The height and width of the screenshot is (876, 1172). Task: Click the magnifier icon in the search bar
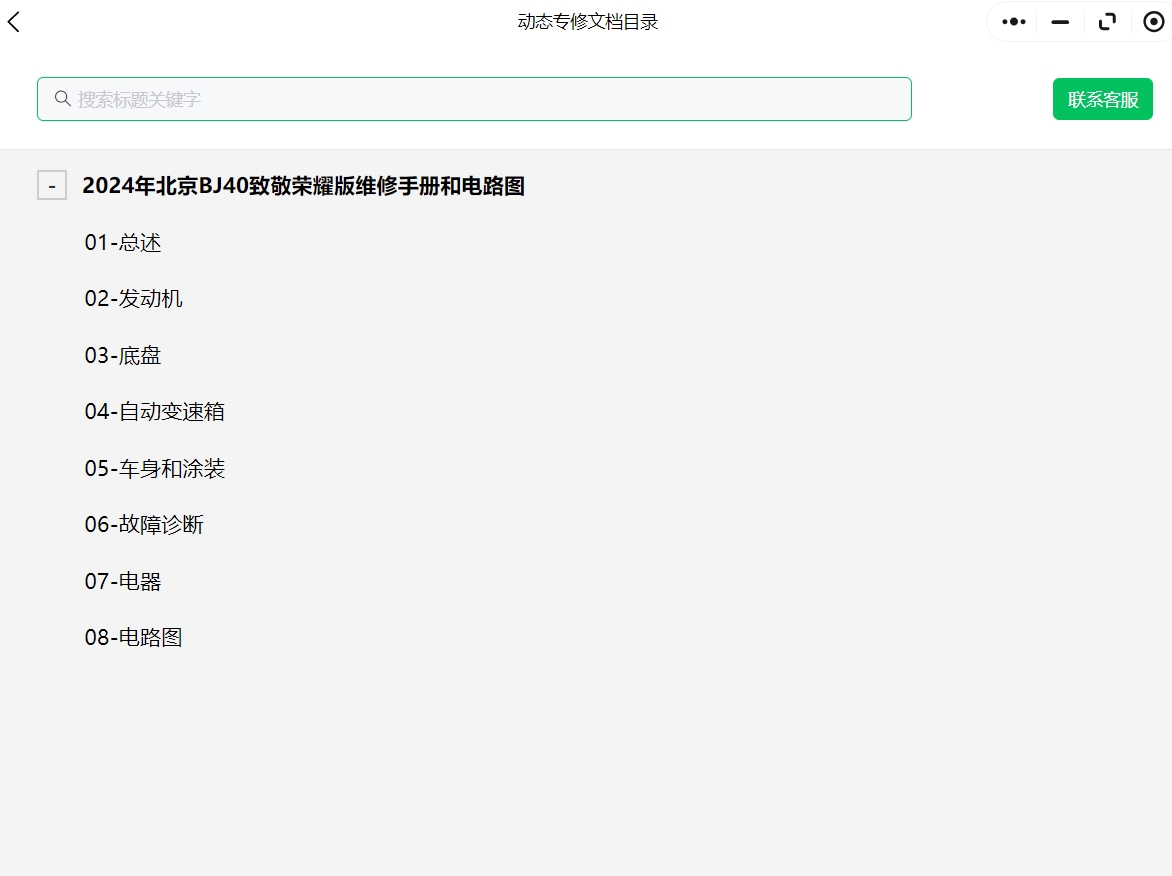click(x=62, y=98)
